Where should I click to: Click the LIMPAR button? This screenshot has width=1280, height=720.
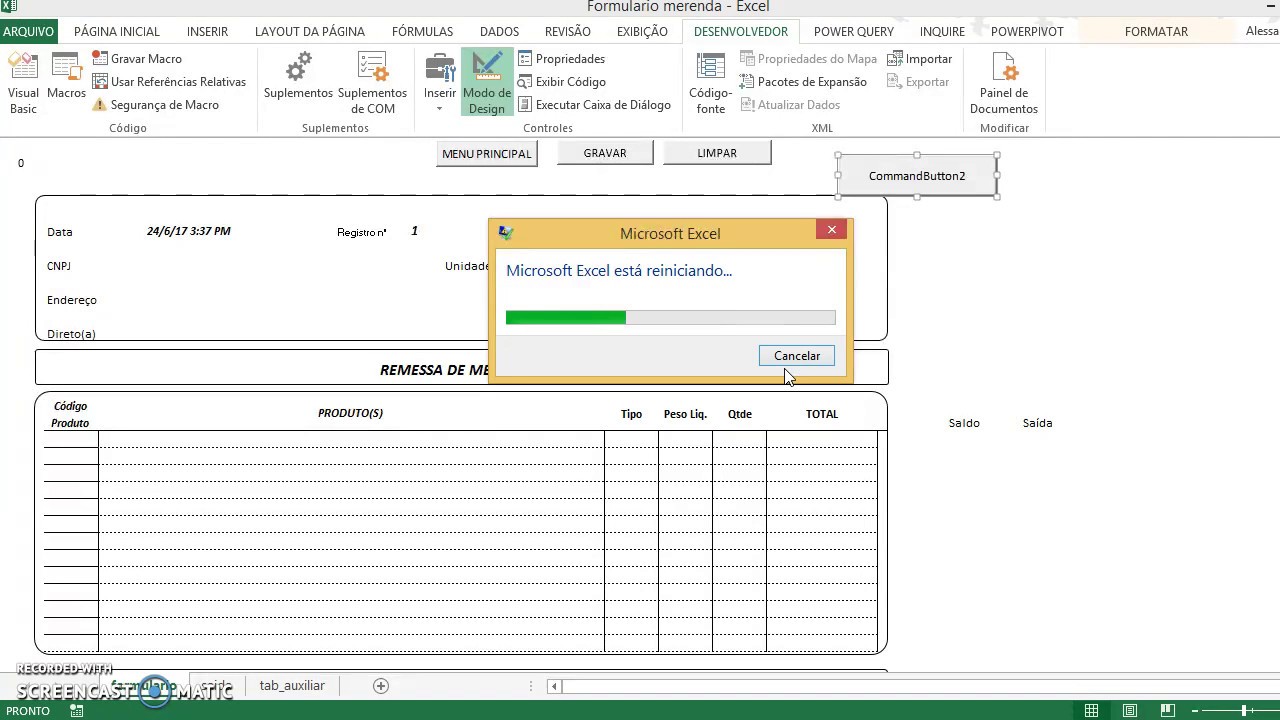click(717, 153)
